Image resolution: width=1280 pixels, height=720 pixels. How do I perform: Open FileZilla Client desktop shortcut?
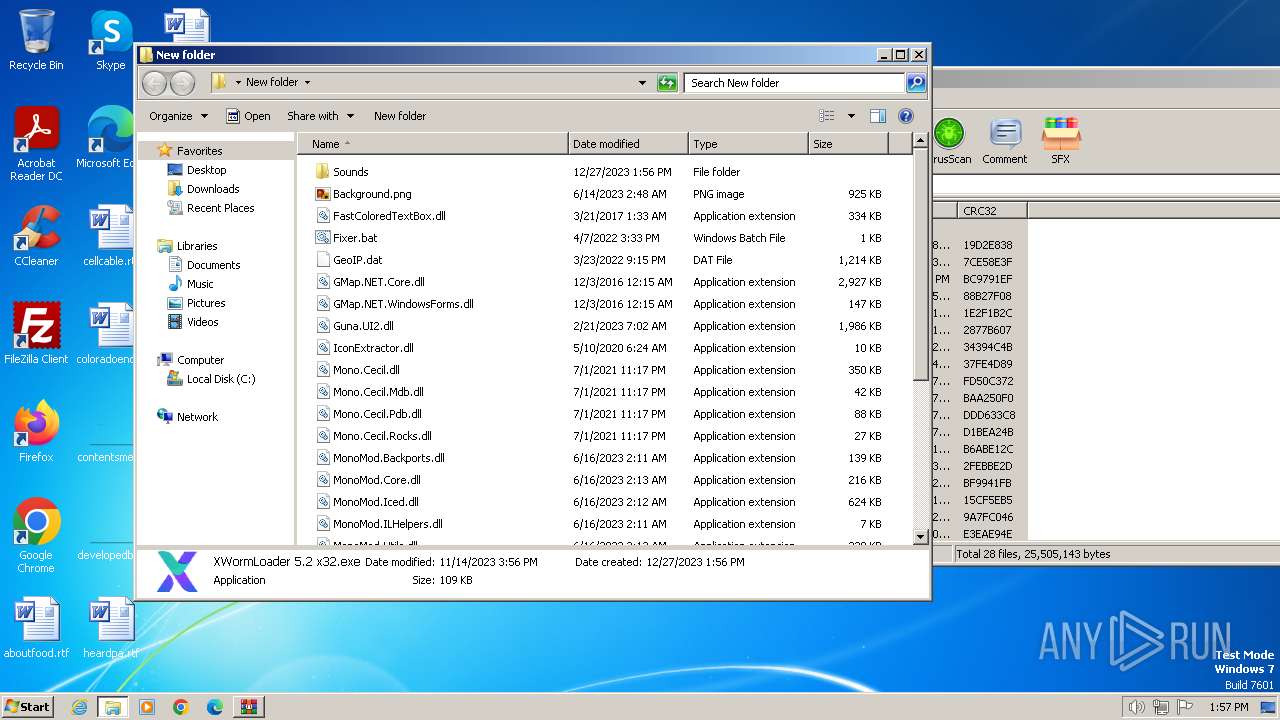pos(36,334)
